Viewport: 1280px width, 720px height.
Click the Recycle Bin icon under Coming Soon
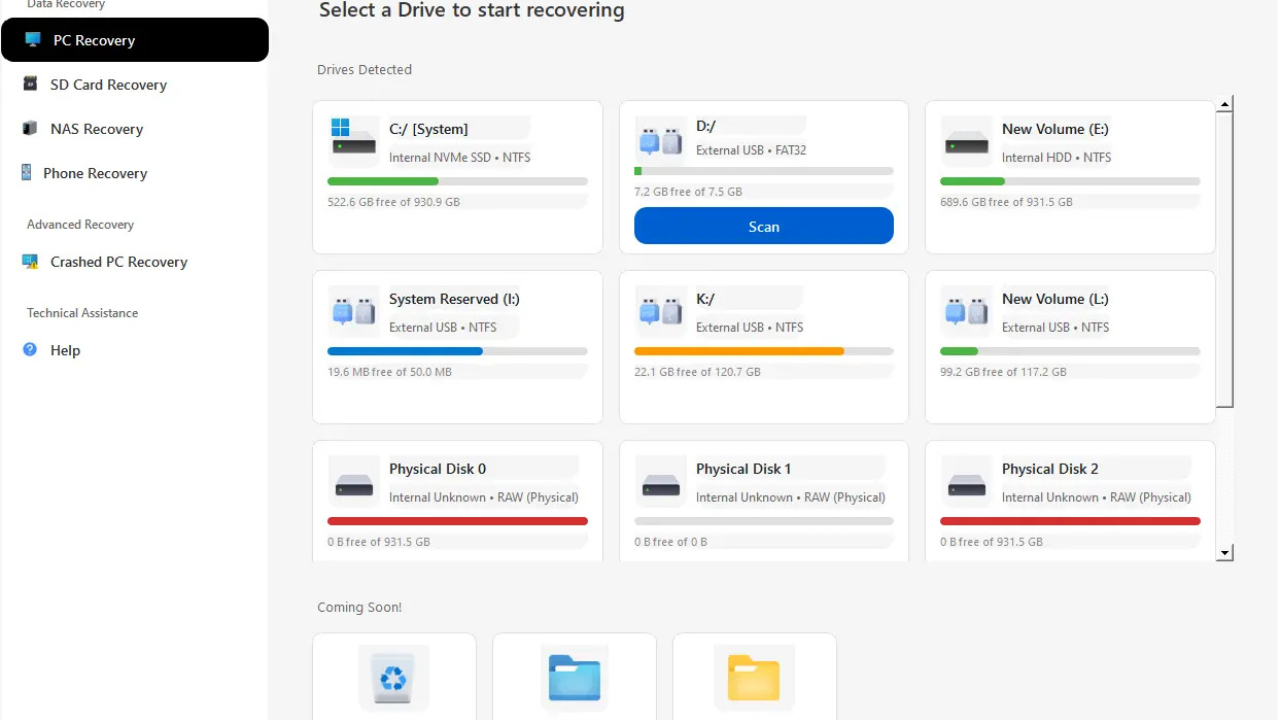[393, 678]
